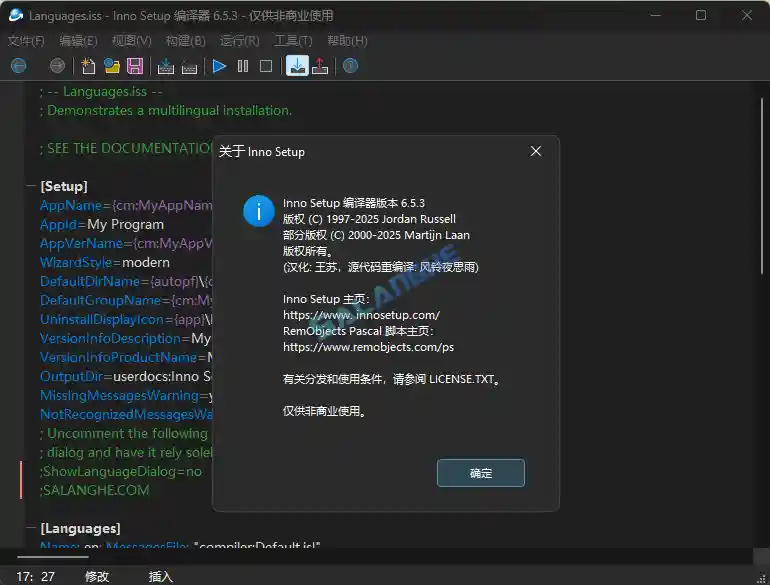Click 'Inno Setup 编译器版本 6.5.3' text in dialog
This screenshot has width=770, height=585.
click(354, 203)
